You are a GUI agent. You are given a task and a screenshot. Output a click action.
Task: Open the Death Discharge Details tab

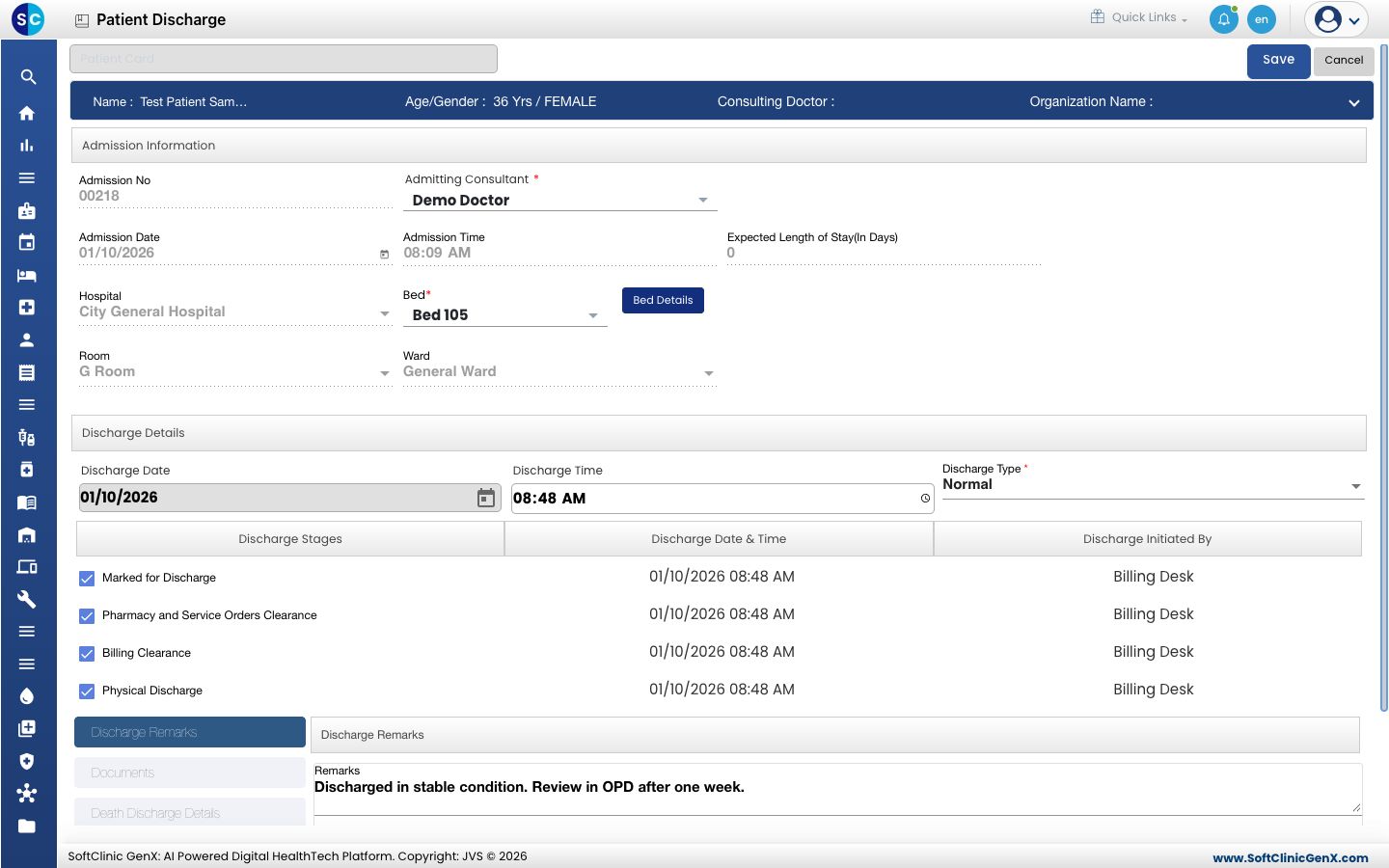(x=190, y=813)
